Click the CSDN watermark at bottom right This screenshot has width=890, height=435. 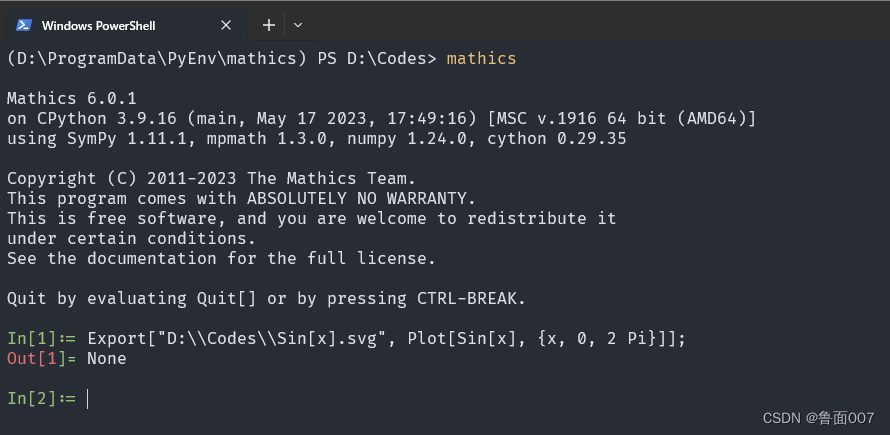pos(818,419)
